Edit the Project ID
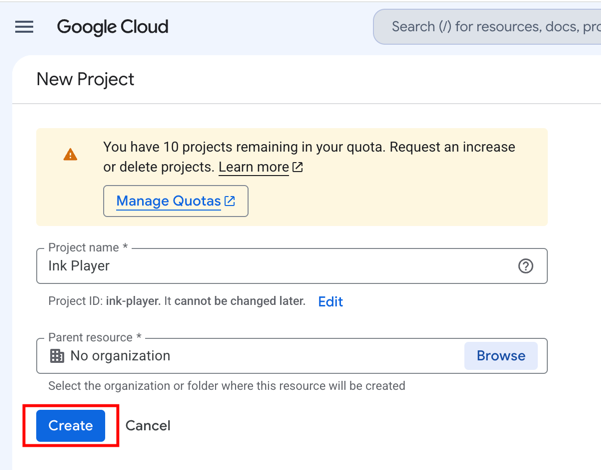 pyautogui.click(x=330, y=302)
